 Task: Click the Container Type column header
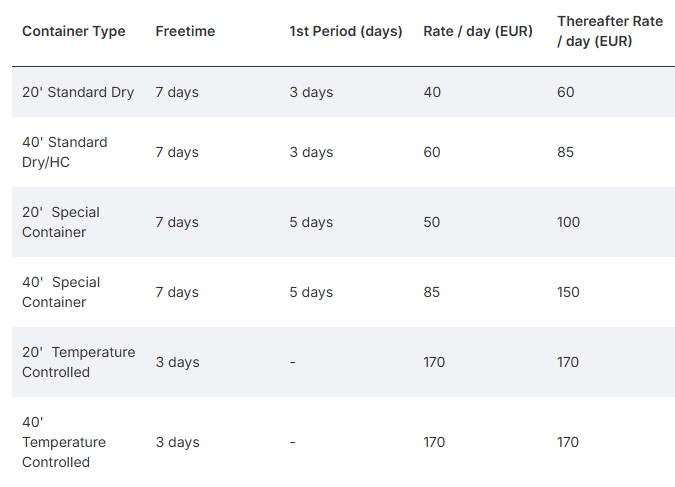click(x=74, y=31)
